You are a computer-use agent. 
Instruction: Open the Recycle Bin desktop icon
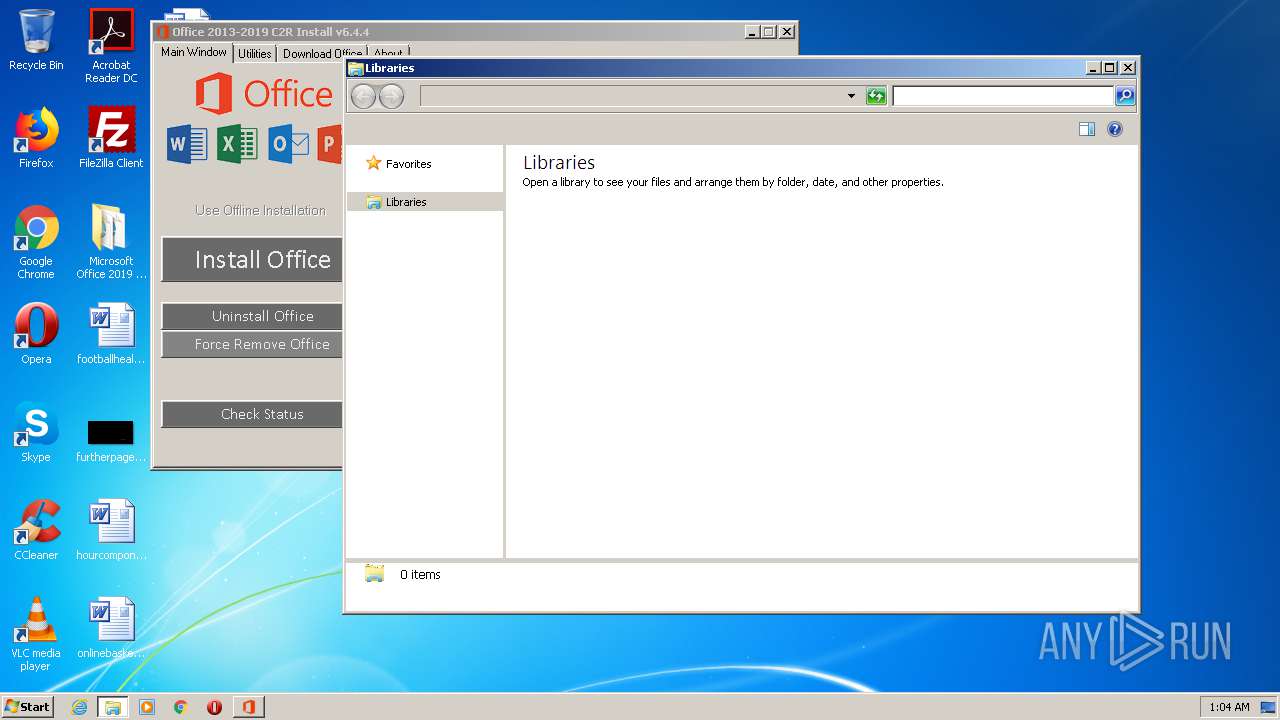point(36,40)
